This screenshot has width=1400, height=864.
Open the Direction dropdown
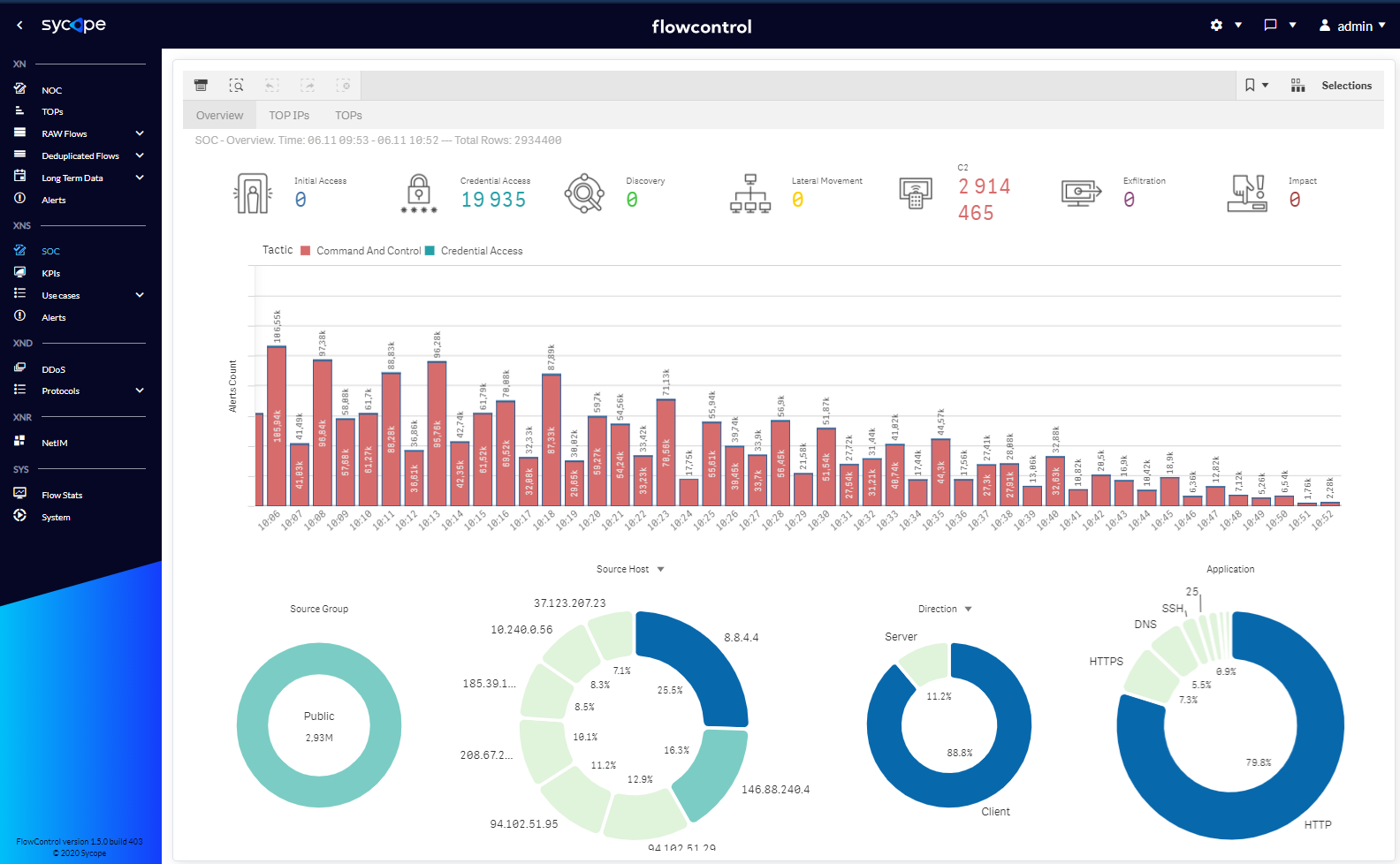click(945, 610)
